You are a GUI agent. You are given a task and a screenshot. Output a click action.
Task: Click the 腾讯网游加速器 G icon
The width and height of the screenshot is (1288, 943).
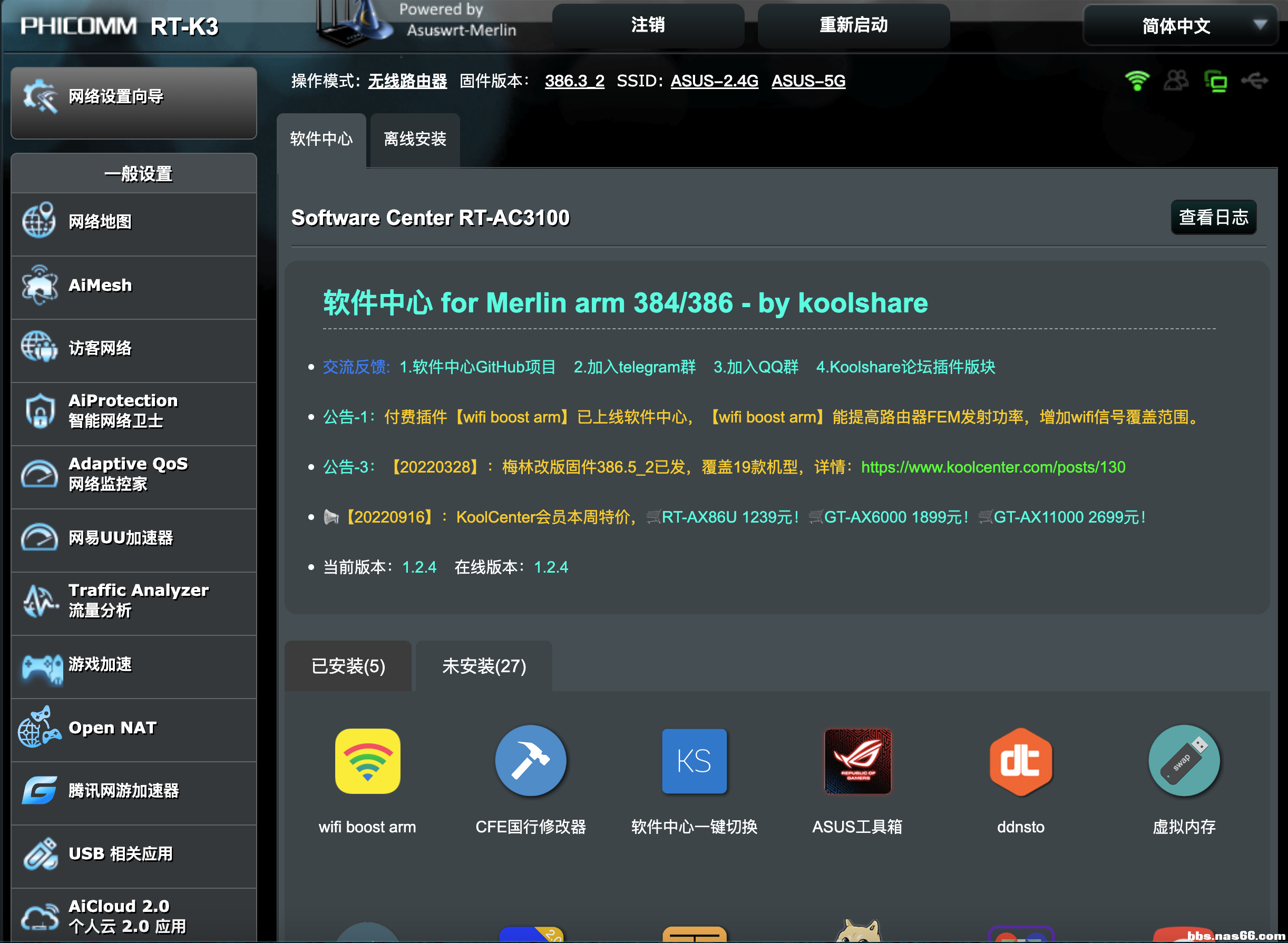[x=39, y=790]
